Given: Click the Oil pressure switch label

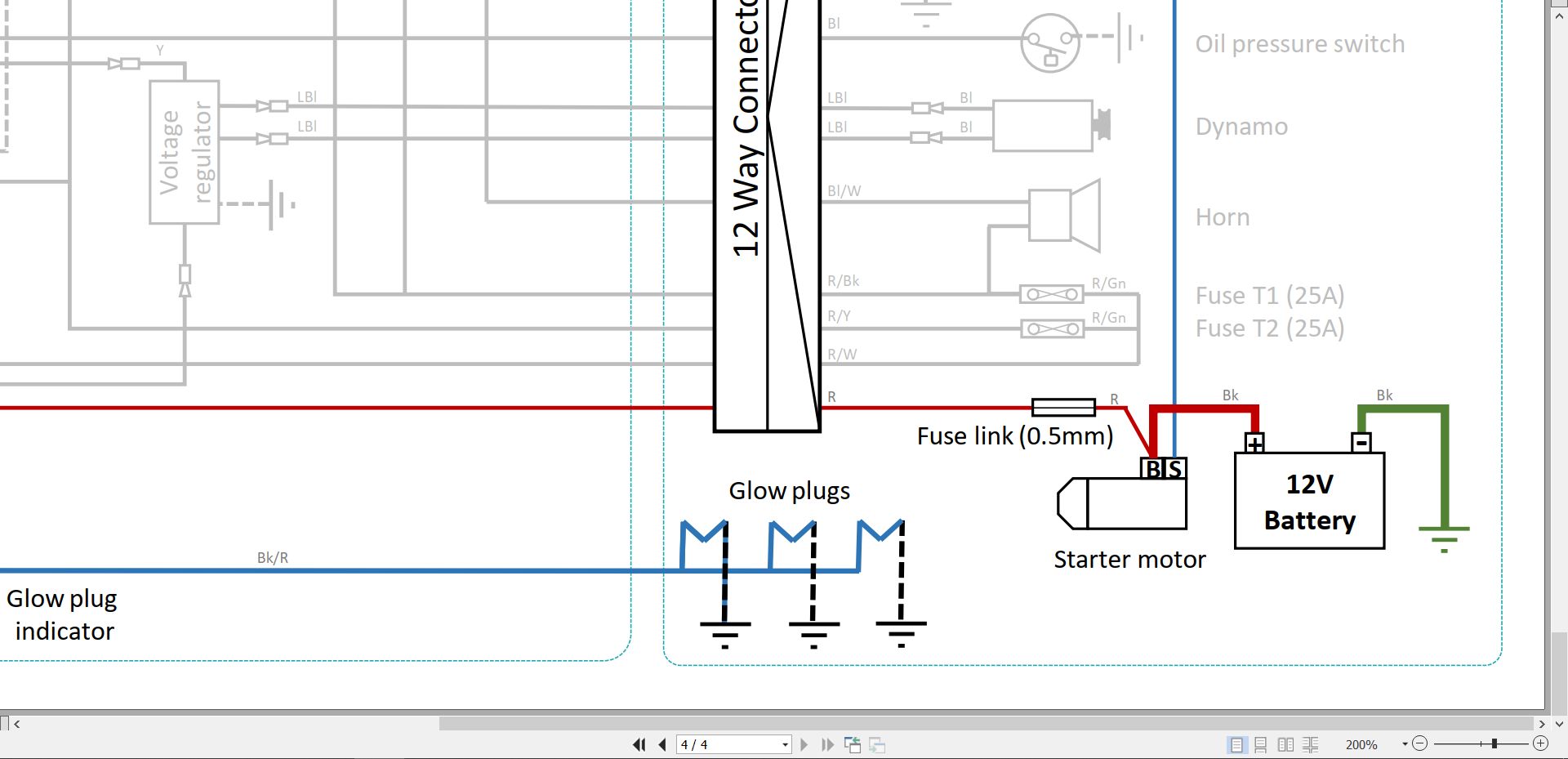Looking at the screenshot, I should 1300,44.
